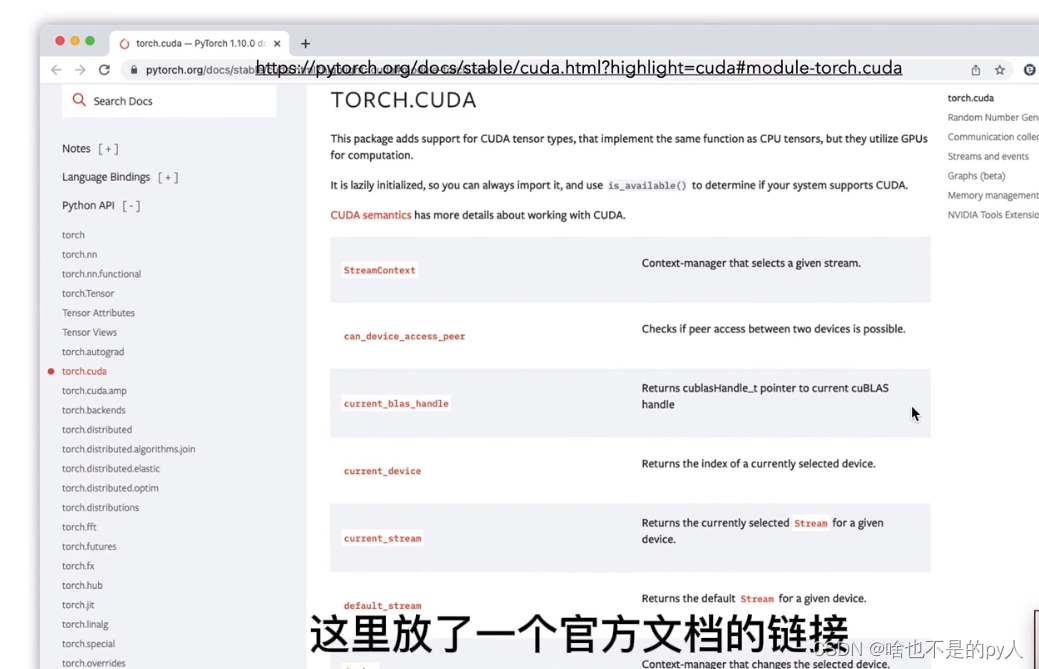Open torch in the sidebar
This screenshot has width=1039, height=669.
[x=73, y=235]
